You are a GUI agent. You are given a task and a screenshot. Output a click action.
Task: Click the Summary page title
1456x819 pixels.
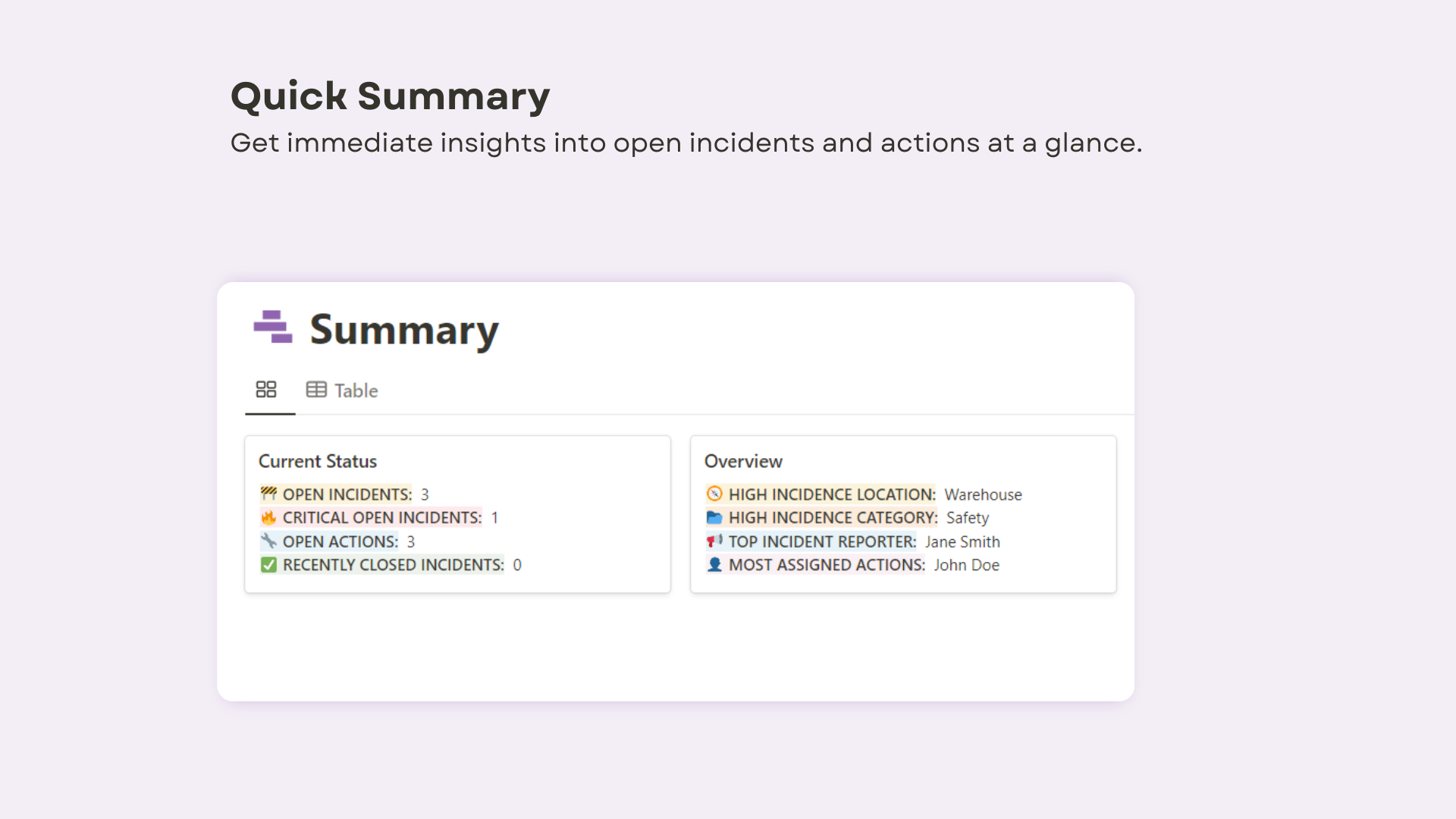click(404, 329)
